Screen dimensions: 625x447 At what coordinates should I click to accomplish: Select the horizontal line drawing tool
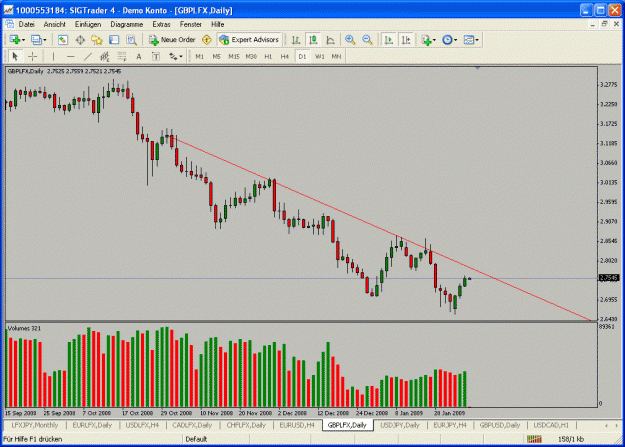[x=71, y=56]
